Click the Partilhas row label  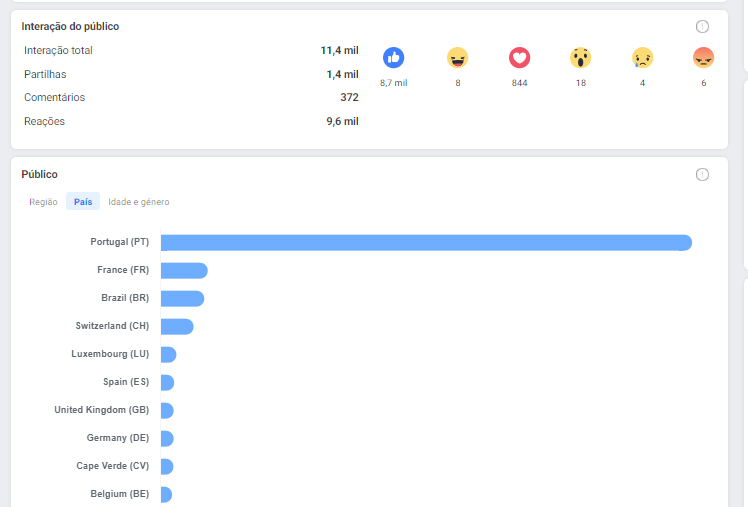45,74
